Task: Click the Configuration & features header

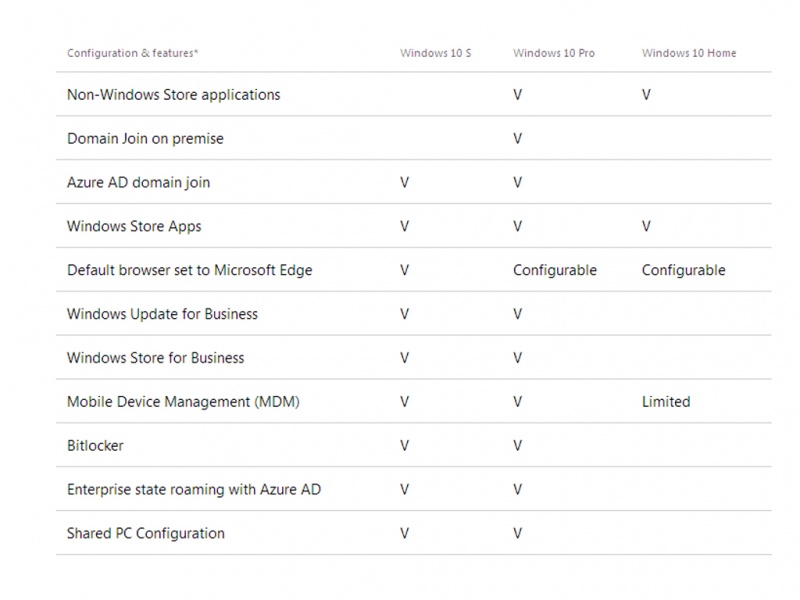Action: 133,53
